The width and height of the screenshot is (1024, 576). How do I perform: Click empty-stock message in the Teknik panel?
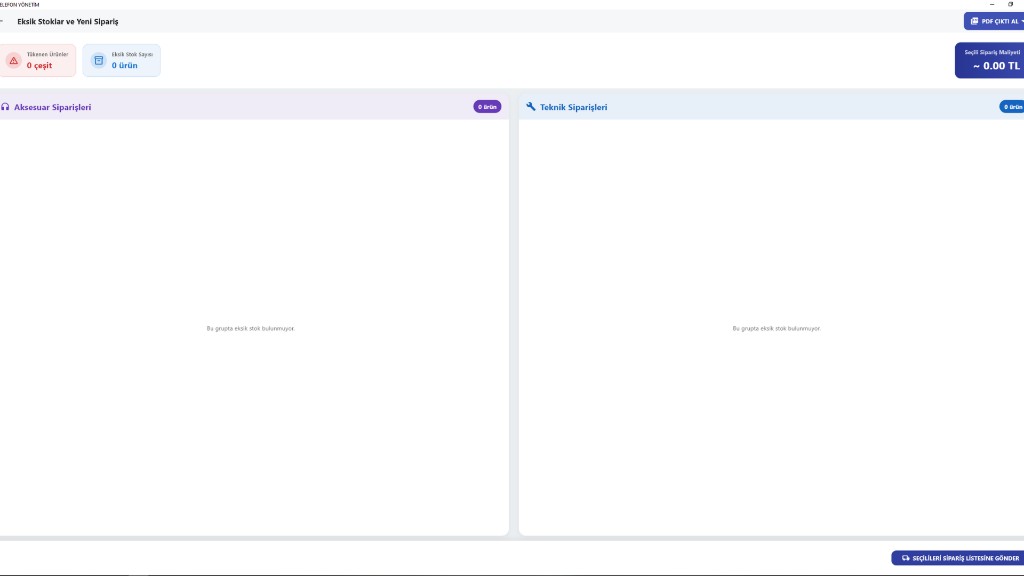[x=776, y=328]
